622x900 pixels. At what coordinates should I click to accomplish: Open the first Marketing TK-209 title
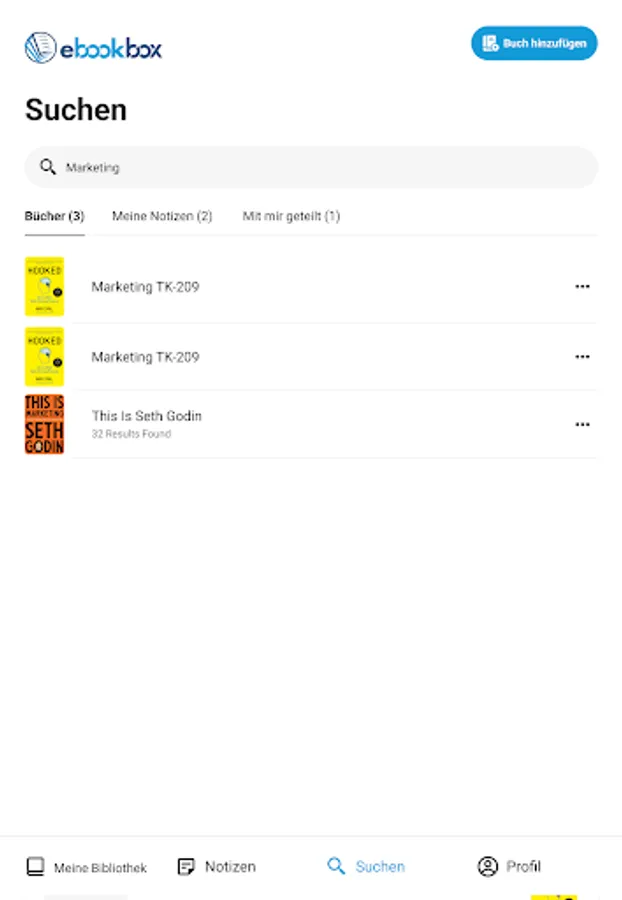click(x=145, y=287)
